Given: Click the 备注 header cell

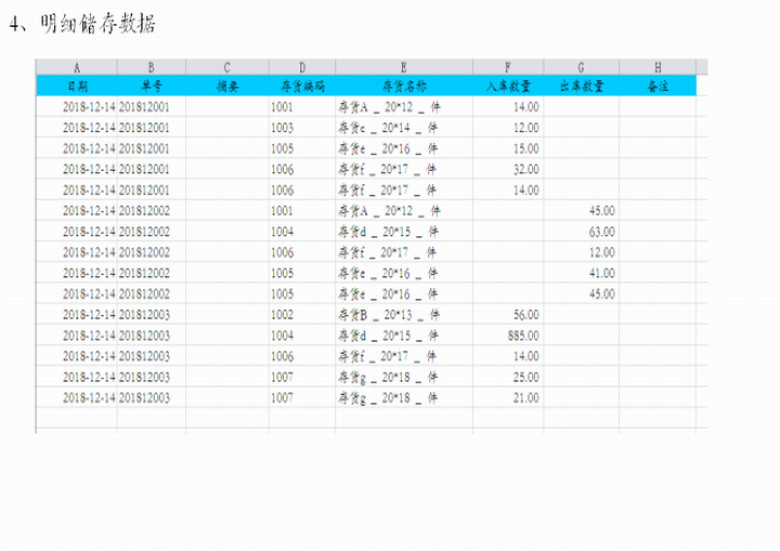Looking at the screenshot, I should [658, 86].
